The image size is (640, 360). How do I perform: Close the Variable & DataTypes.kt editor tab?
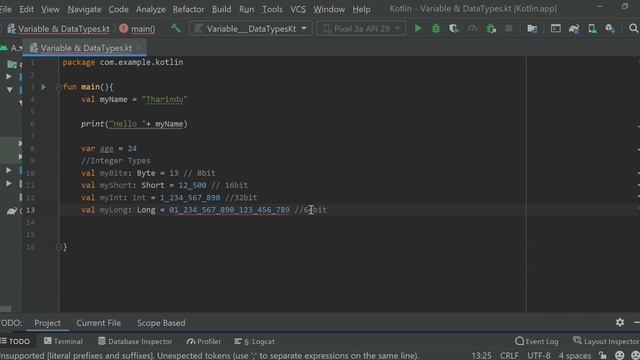(139, 48)
